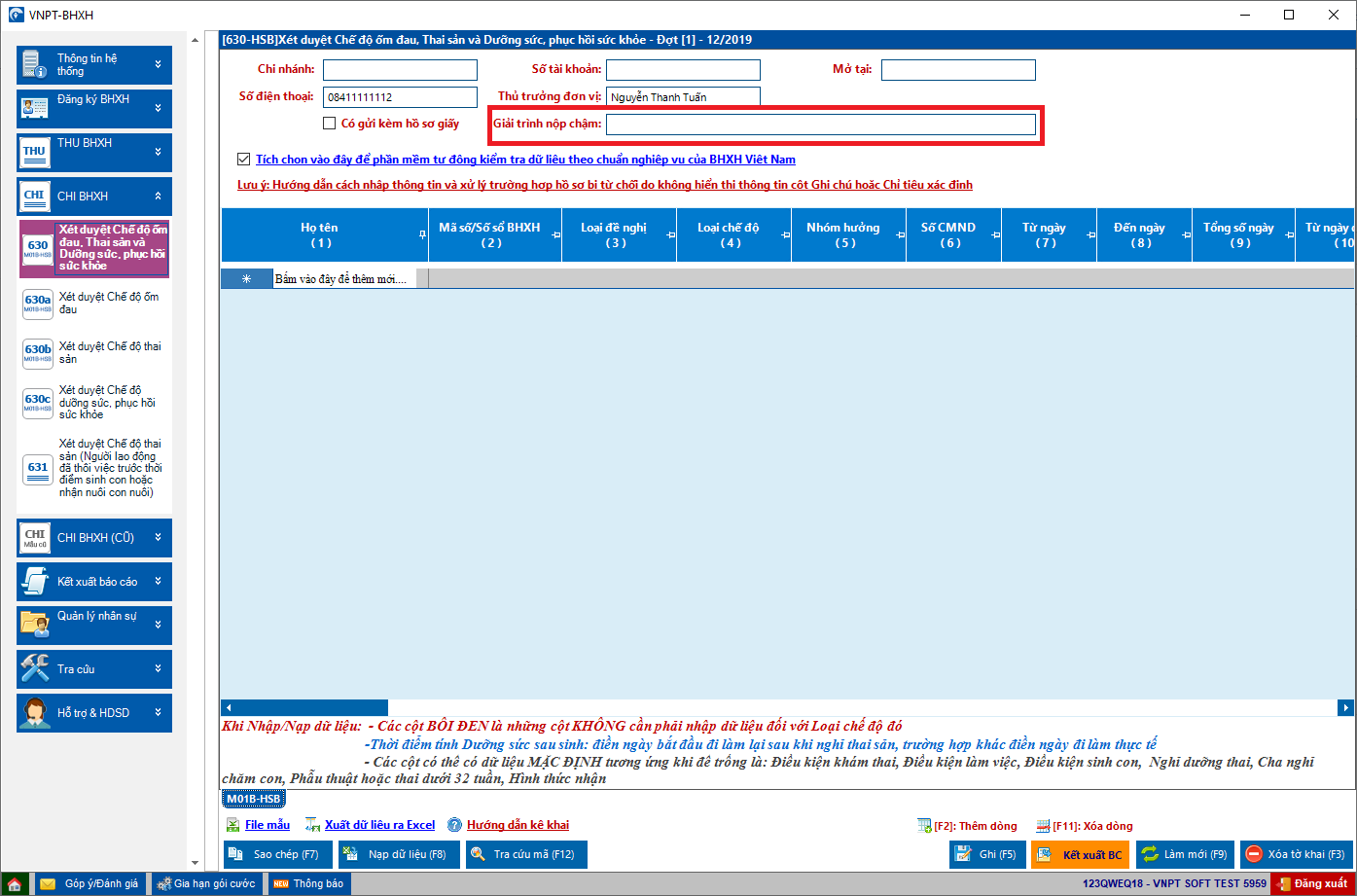This screenshot has width=1357, height=896.
Task: Select the 630c dưỡng sức form icon
Action: coord(38,403)
